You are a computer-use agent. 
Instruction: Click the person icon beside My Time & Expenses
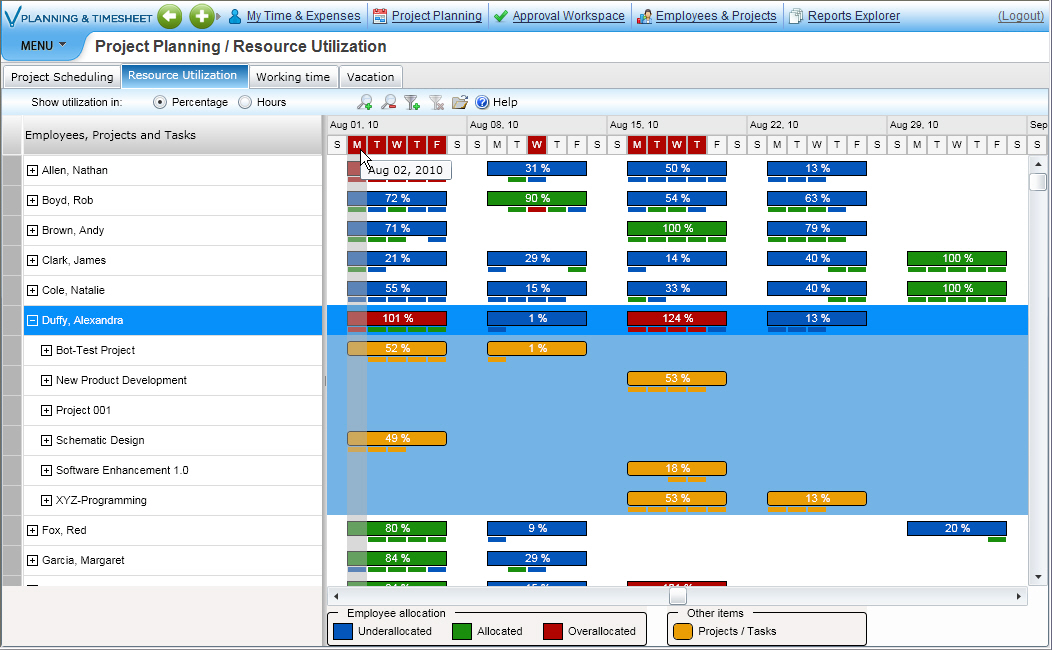[x=235, y=16]
